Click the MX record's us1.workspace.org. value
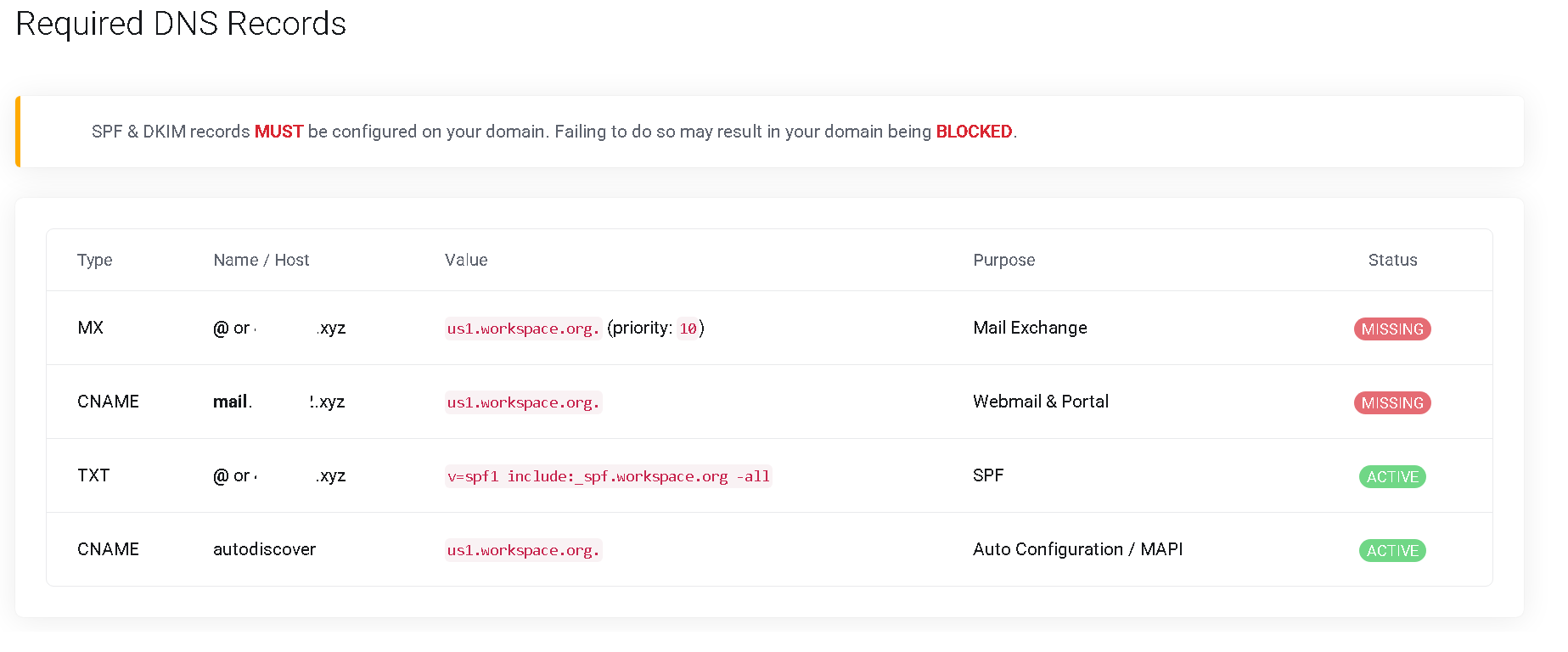The width and height of the screenshot is (1568, 652). point(523,329)
